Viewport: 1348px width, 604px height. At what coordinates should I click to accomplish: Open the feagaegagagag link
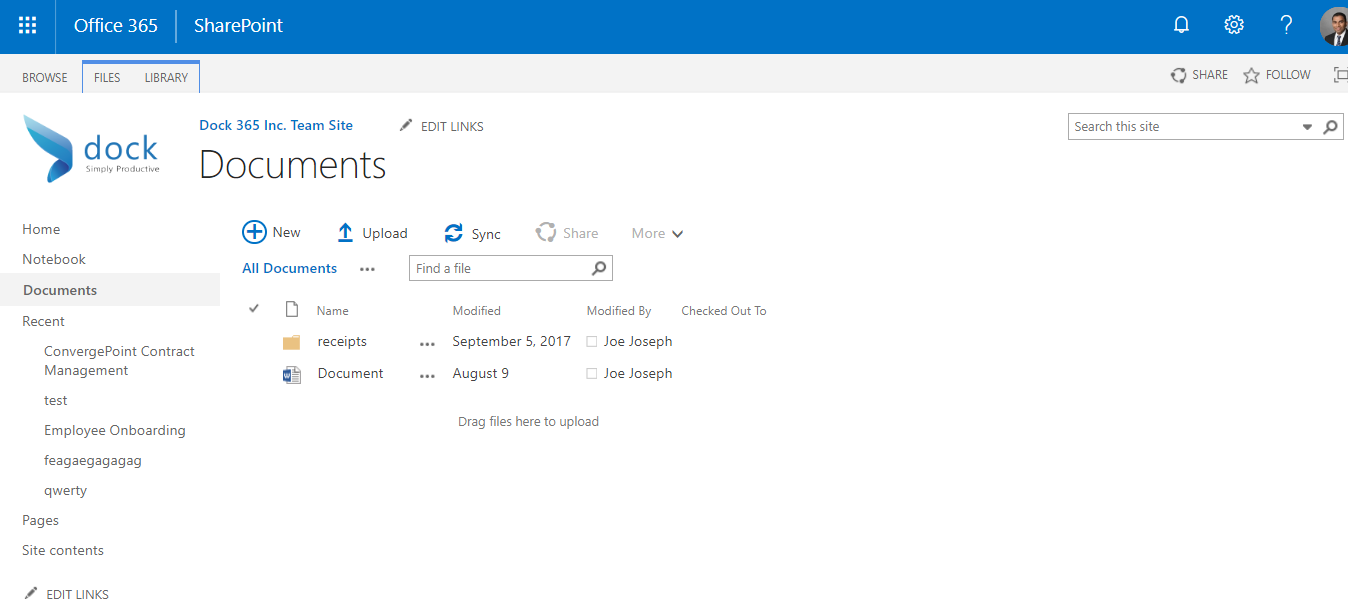[93, 461]
